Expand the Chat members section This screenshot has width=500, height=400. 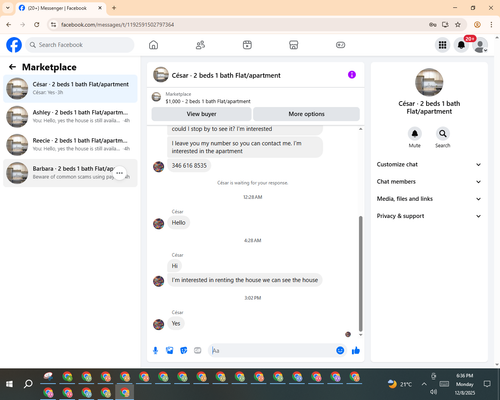click(x=429, y=182)
